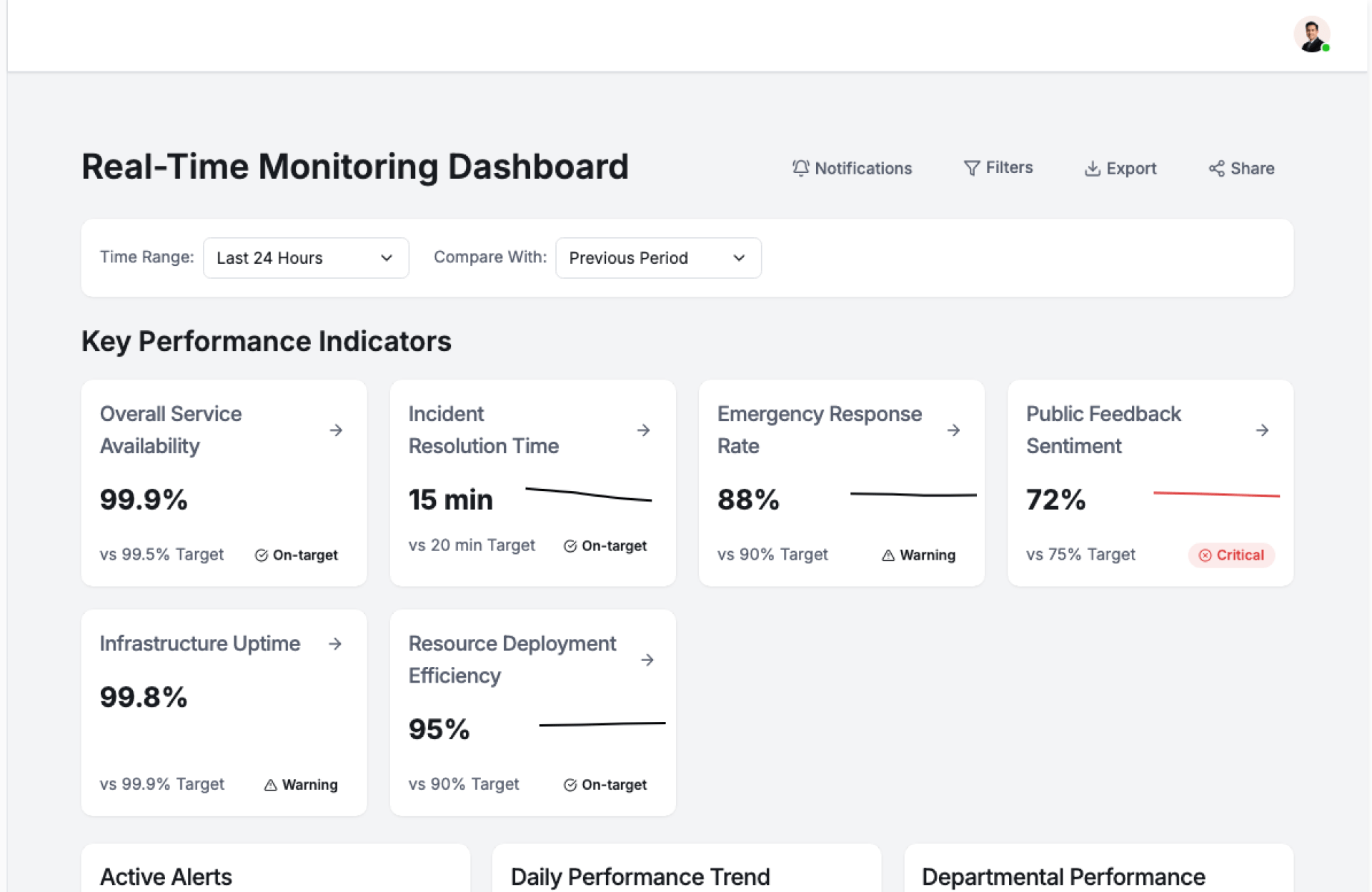Image resolution: width=1372 pixels, height=892 pixels.
Task: Click Emergency Response Rate arrow icon
Action: (x=953, y=430)
